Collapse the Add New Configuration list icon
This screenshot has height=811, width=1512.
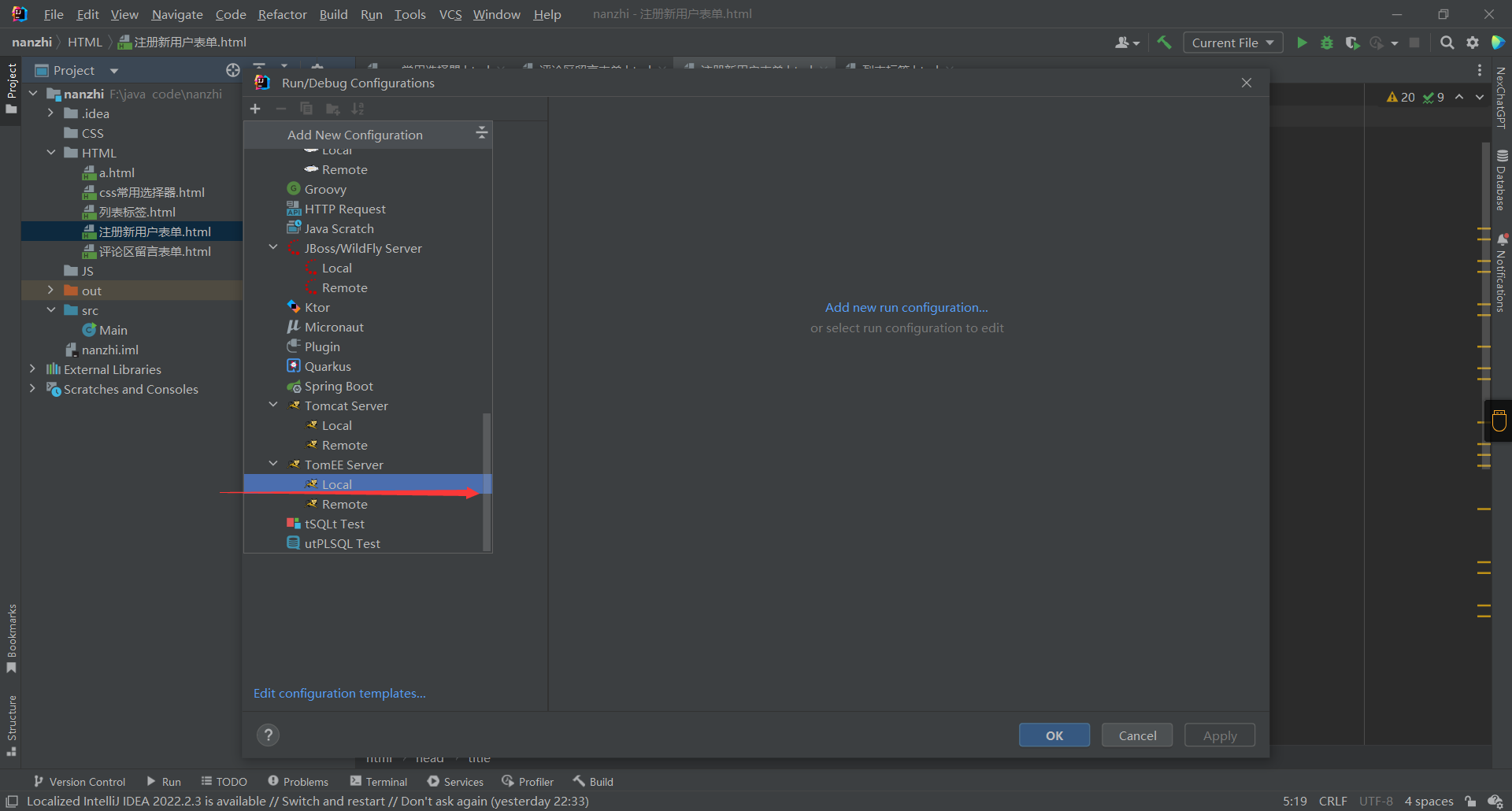(x=482, y=133)
